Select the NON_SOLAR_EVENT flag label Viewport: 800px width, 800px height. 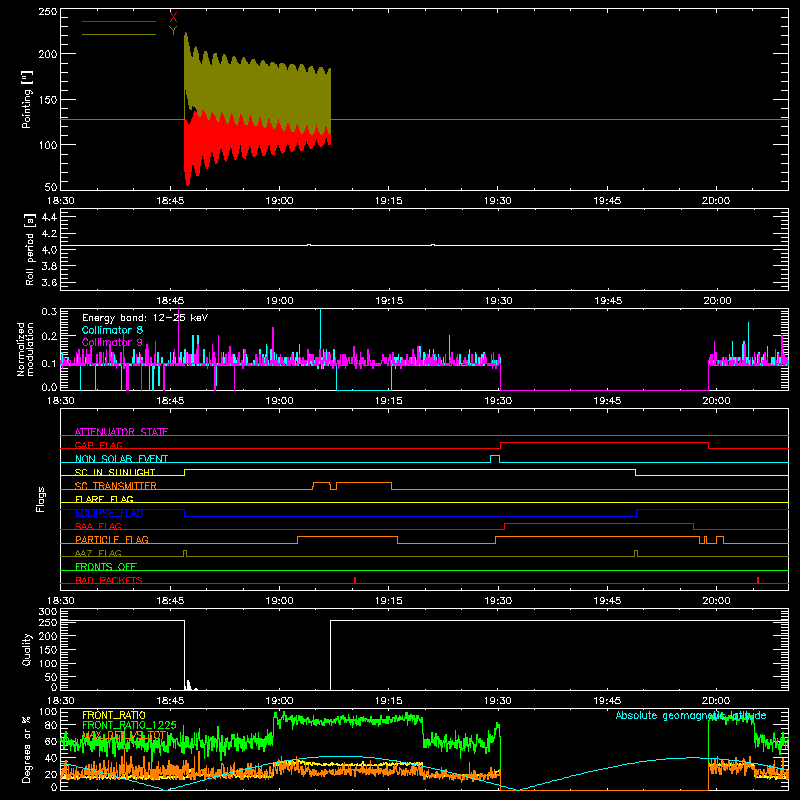click(x=121, y=459)
